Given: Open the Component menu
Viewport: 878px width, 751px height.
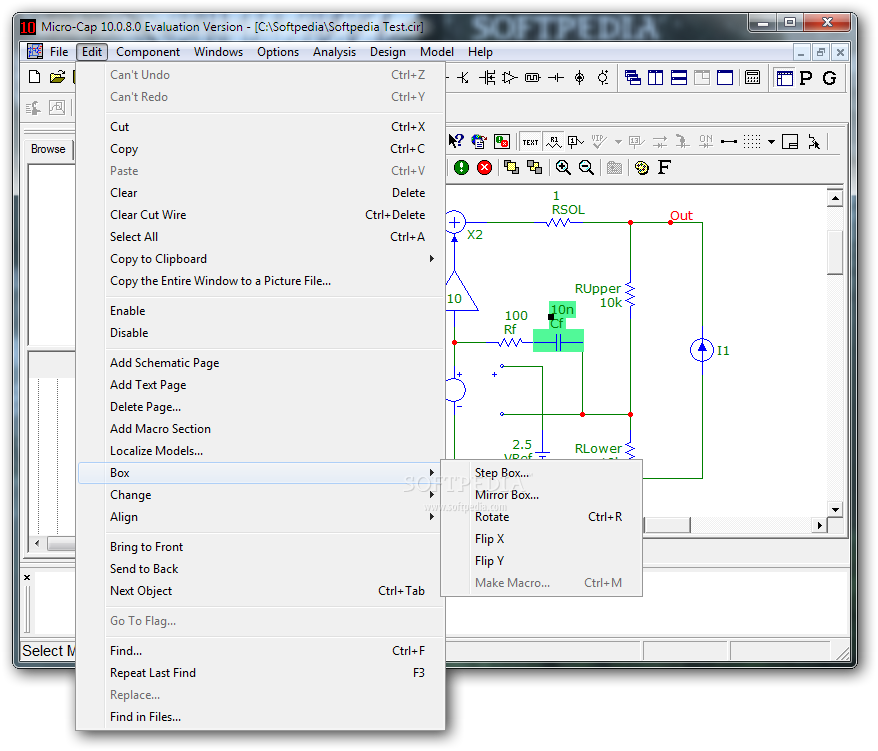Looking at the screenshot, I should 148,52.
